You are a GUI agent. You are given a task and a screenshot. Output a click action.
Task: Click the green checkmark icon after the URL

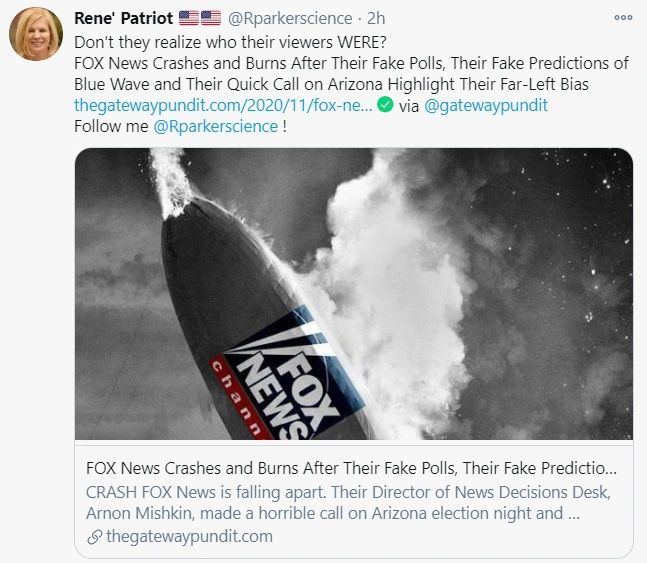pos(385,105)
